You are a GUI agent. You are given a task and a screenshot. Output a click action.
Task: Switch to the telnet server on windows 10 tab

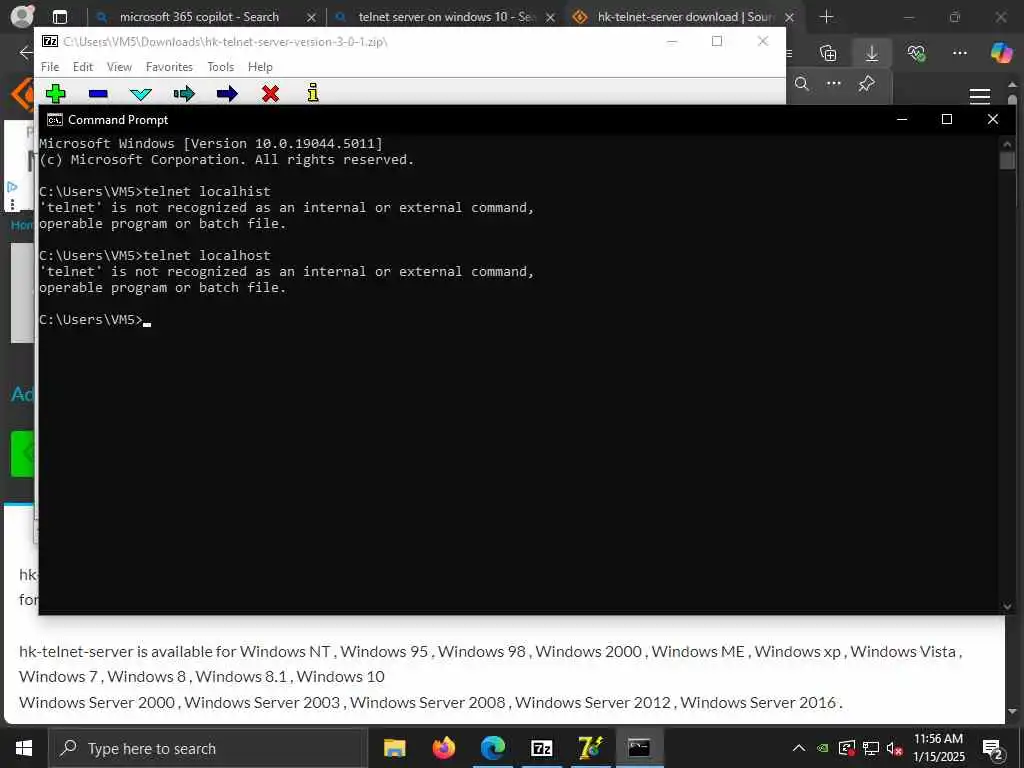(446, 17)
